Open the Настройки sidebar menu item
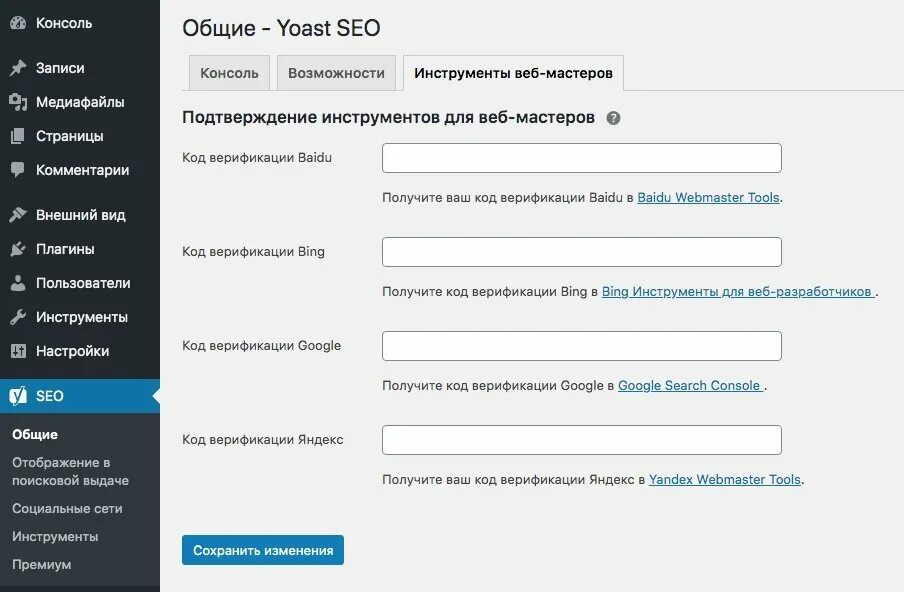This screenshot has height=592, width=904. click(72, 351)
